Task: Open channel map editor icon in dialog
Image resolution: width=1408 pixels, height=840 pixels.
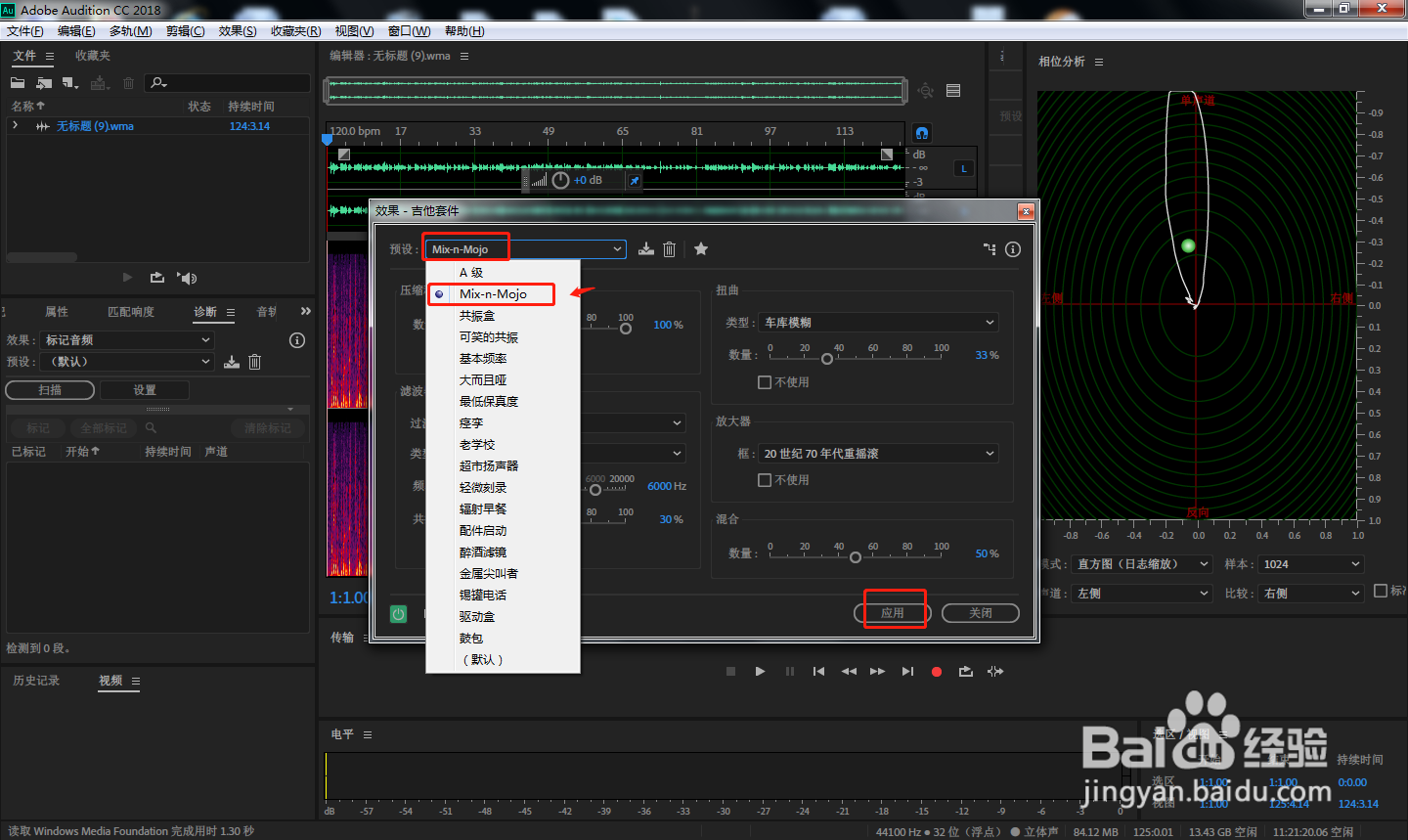Action: pyautogui.click(x=990, y=249)
